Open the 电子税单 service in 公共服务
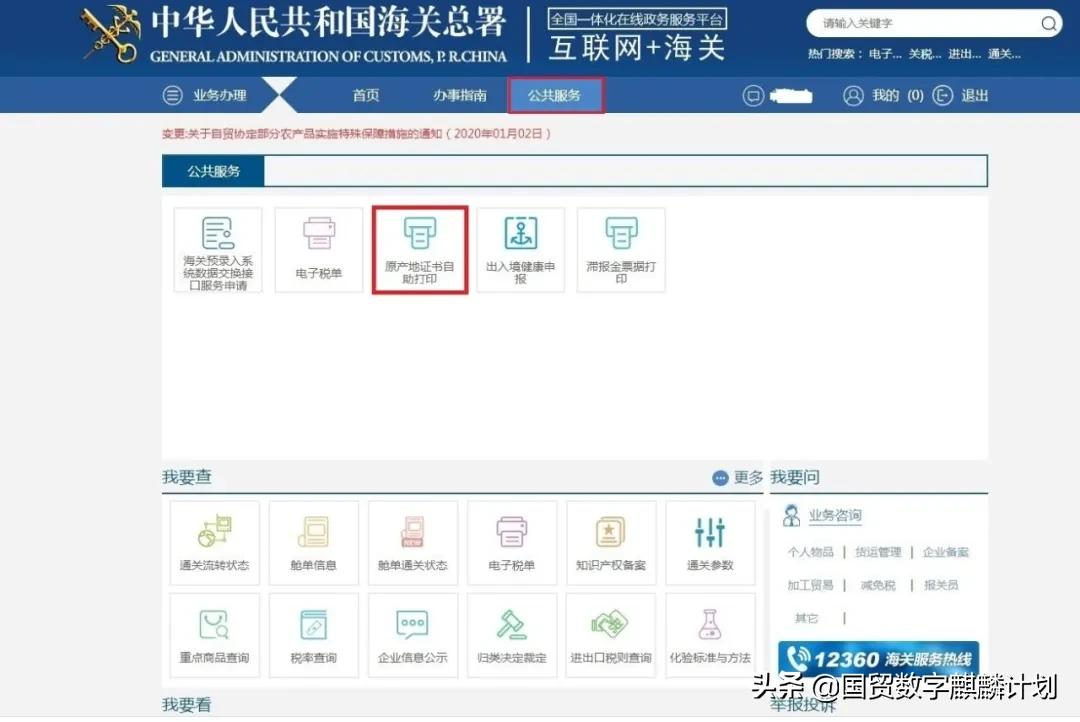This screenshot has height=722, width=1080. click(x=318, y=249)
